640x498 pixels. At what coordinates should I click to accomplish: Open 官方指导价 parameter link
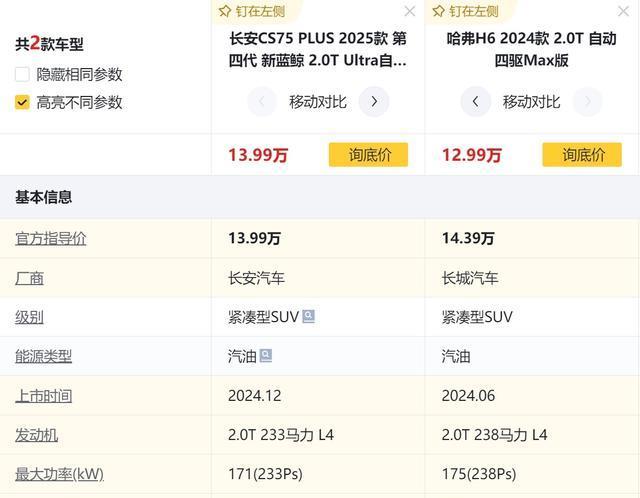click(x=51, y=238)
